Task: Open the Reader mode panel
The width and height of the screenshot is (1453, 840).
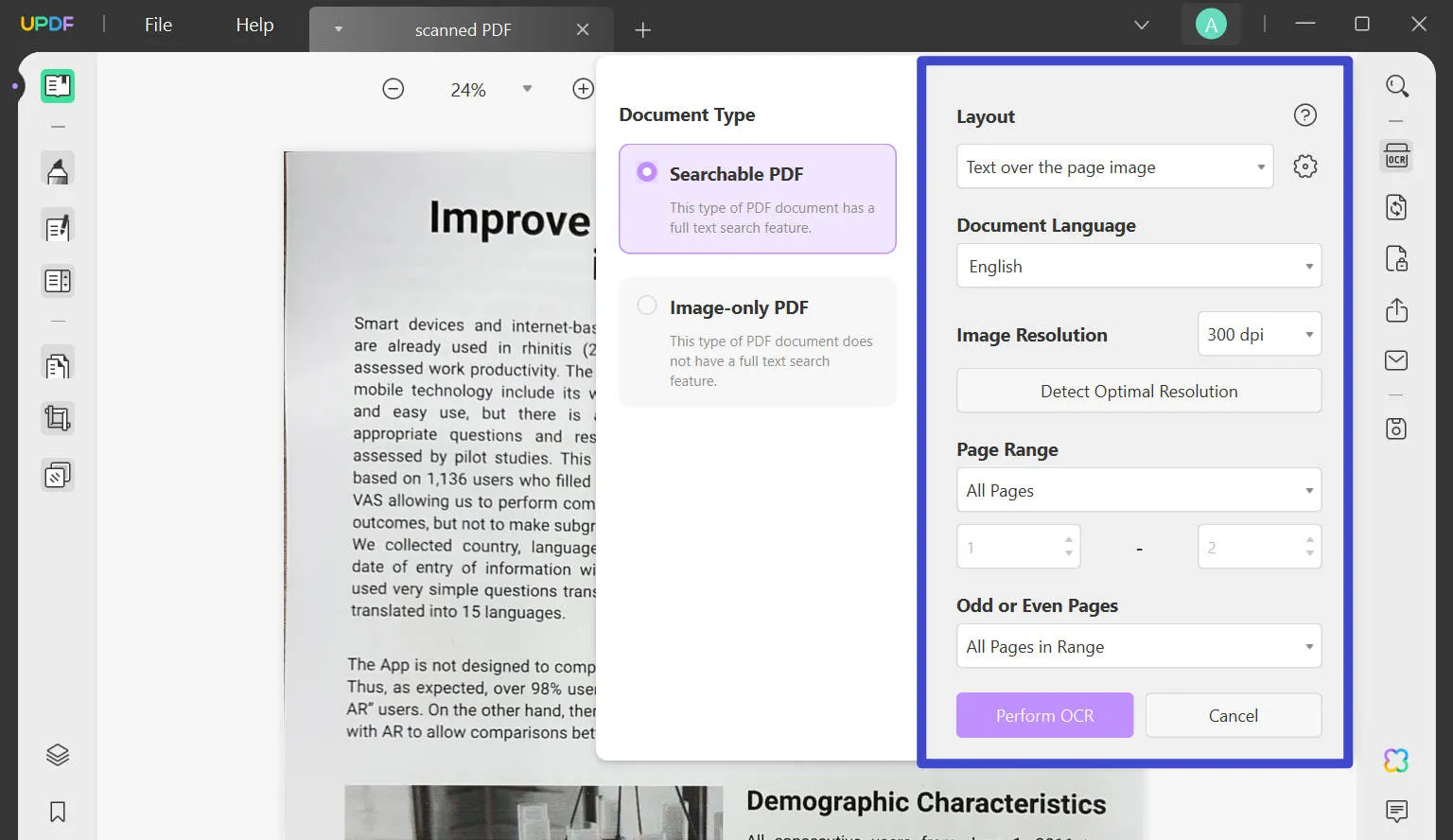Action: click(57, 85)
